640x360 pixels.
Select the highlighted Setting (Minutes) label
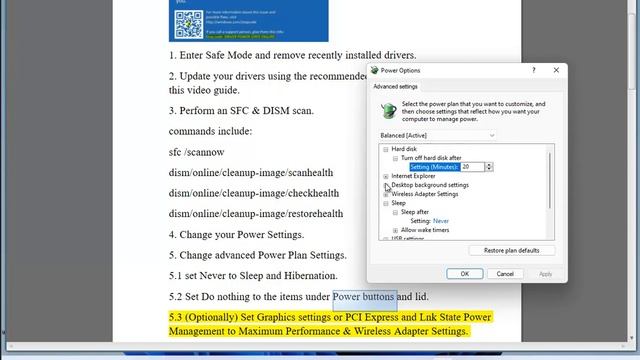(434, 167)
